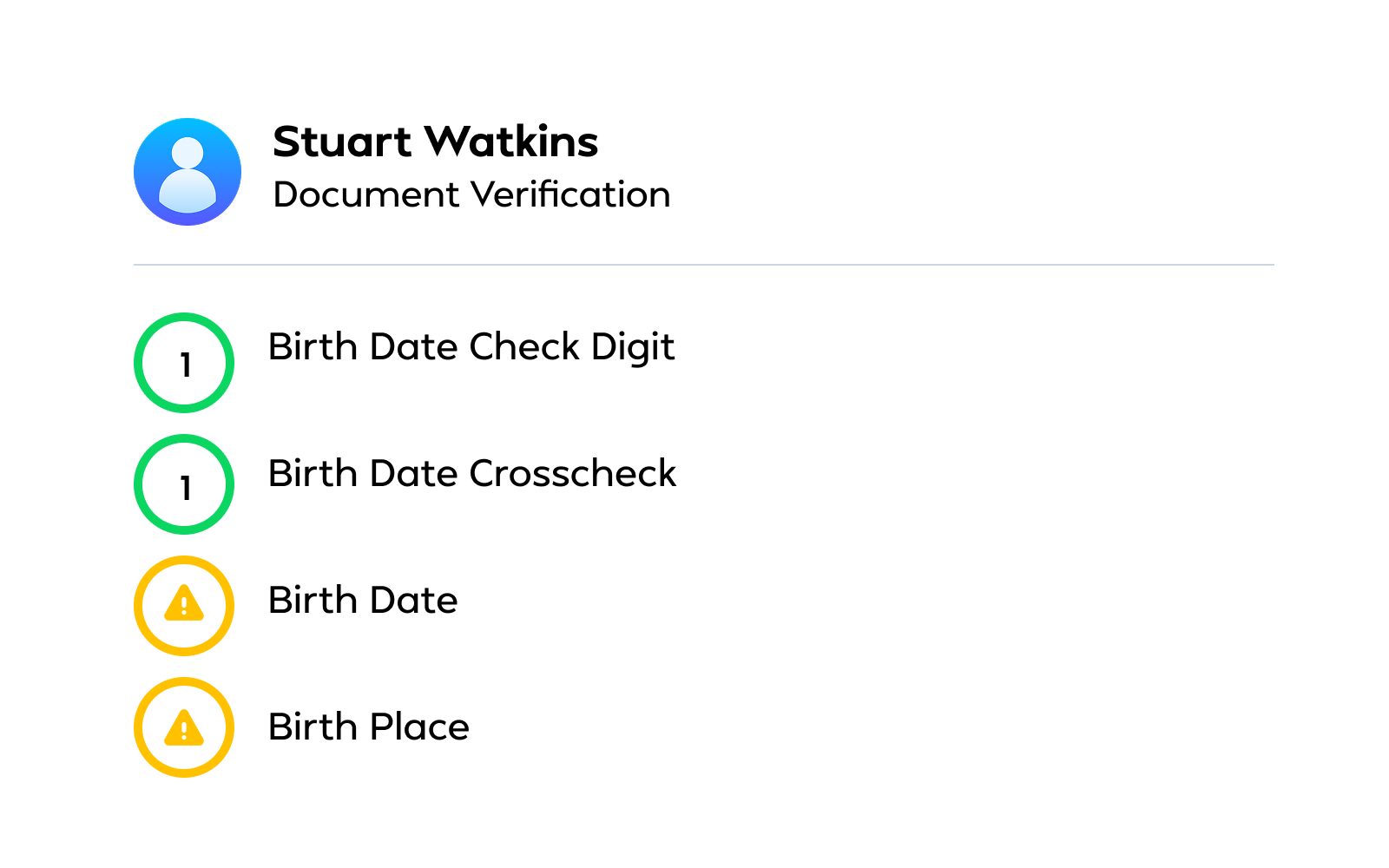Expand the Birth Place warning details
Viewport: 1389px width, 868px height.
pos(368,727)
